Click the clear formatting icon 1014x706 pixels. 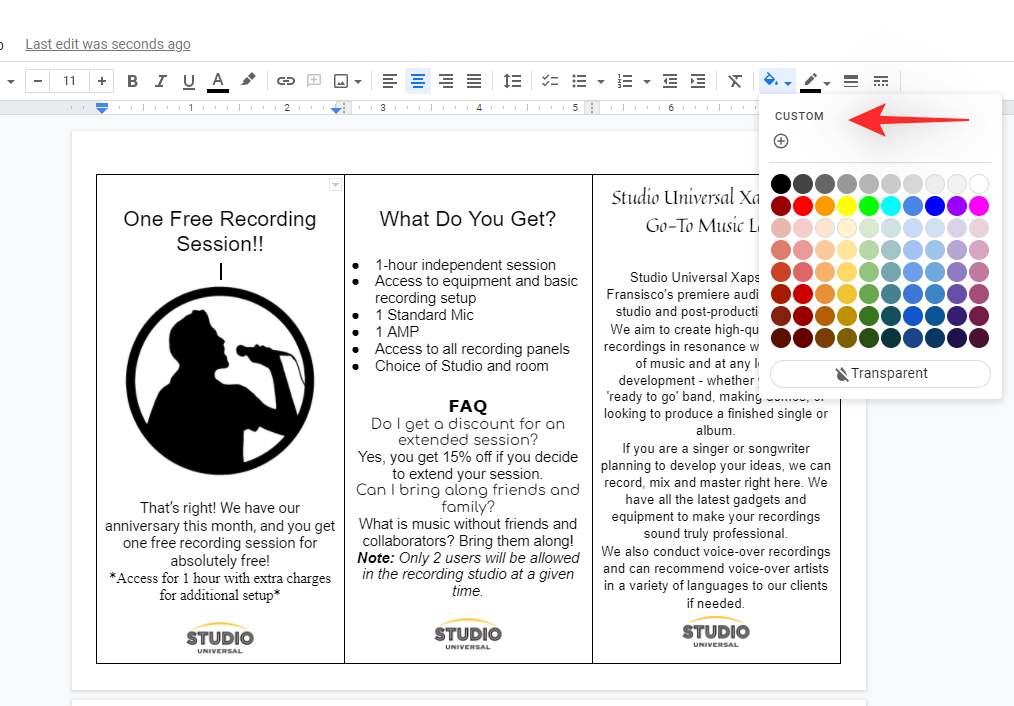coord(735,81)
